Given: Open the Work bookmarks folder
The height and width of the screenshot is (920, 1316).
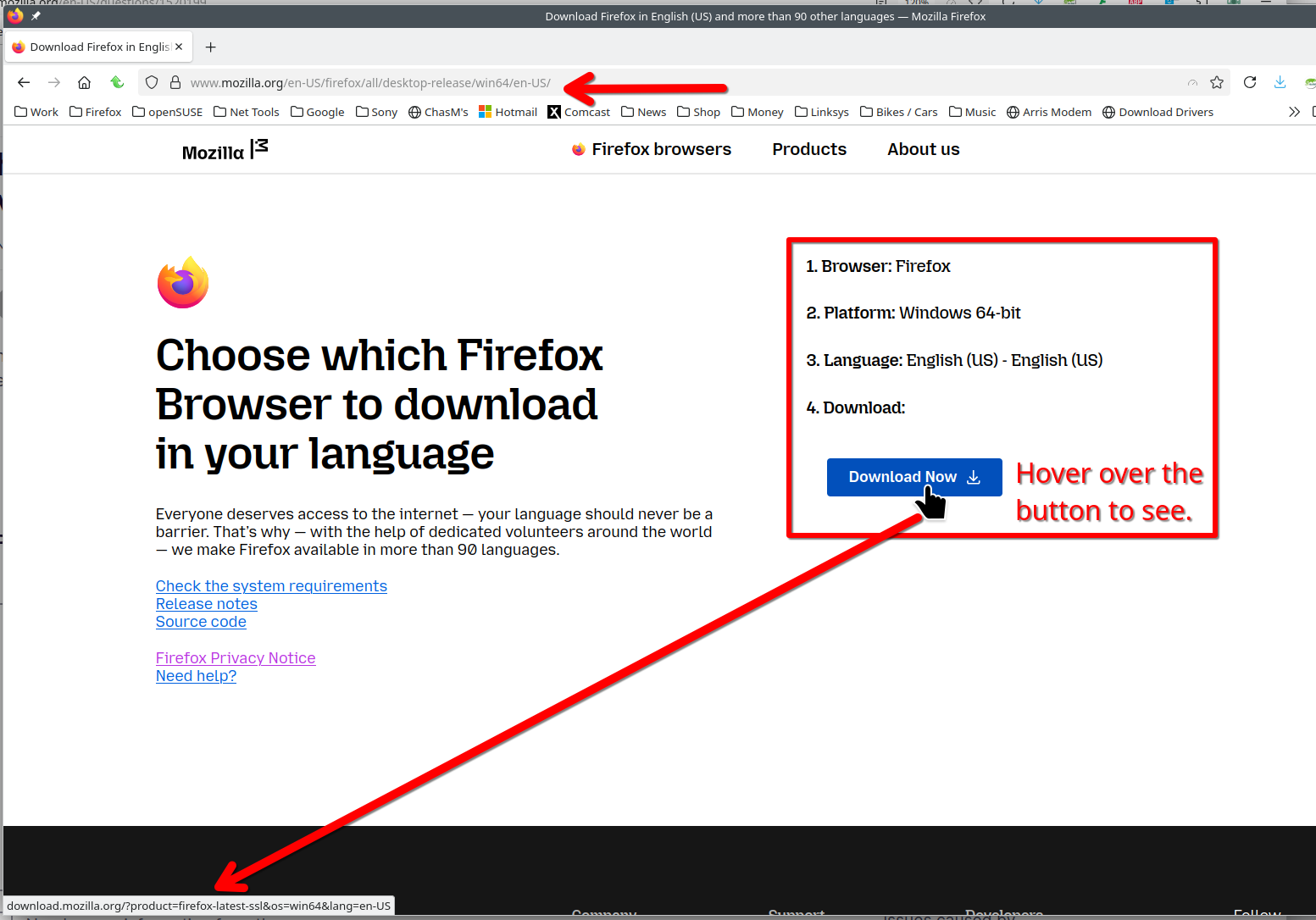Looking at the screenshot, I should (x=36, y=112).
